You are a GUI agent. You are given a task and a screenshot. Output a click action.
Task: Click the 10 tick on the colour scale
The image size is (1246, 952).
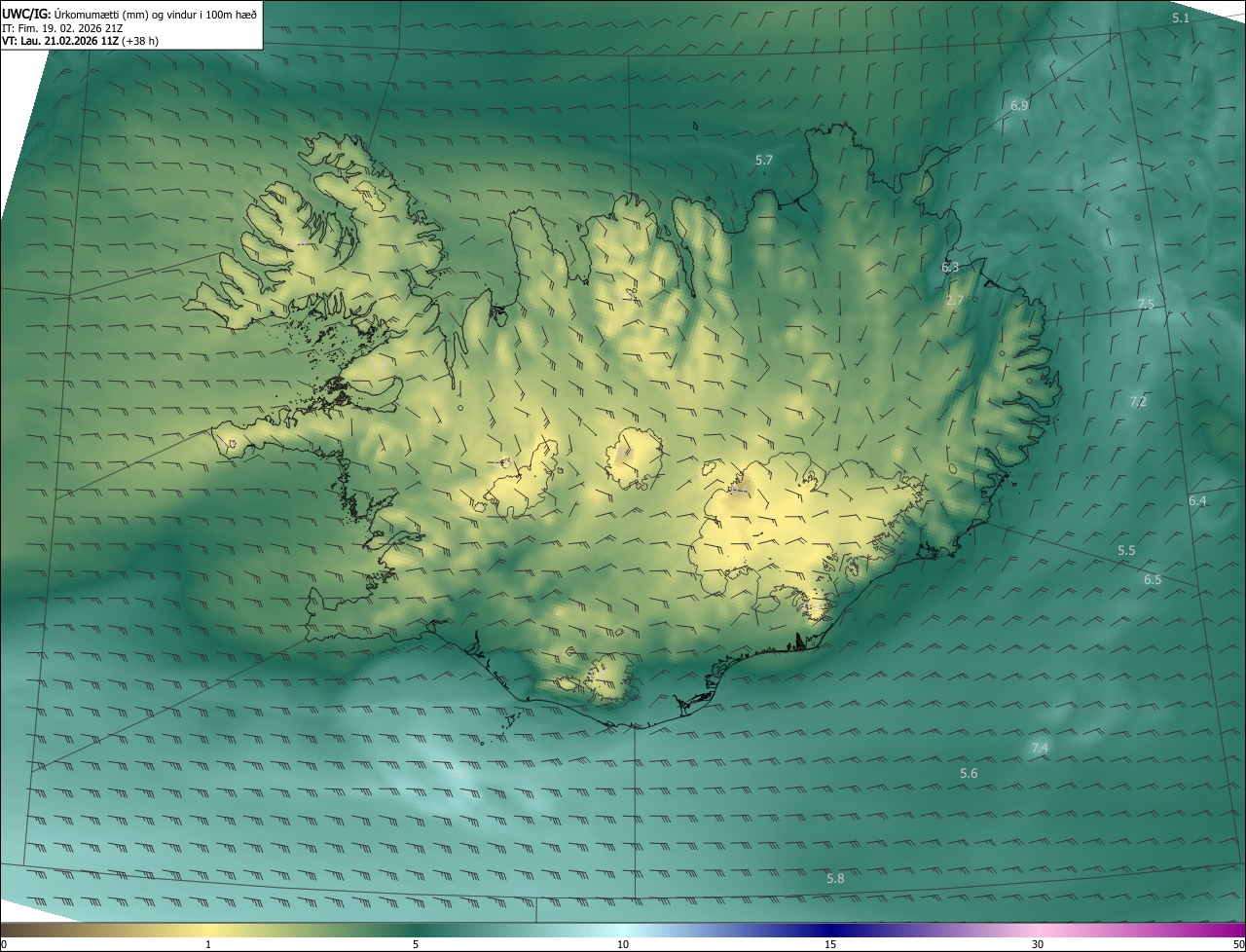623,944
